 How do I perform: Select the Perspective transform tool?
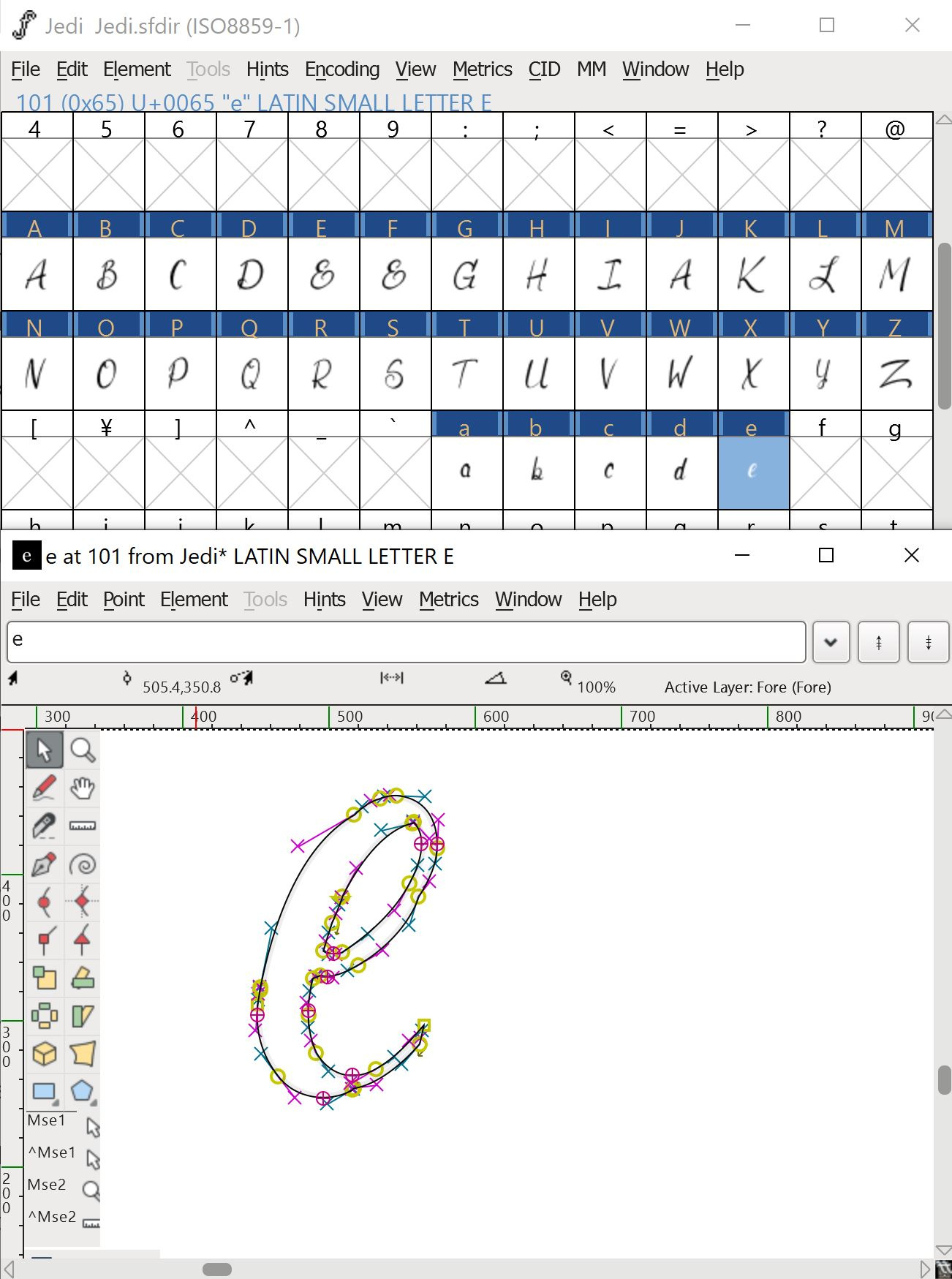coord(83,1054)
